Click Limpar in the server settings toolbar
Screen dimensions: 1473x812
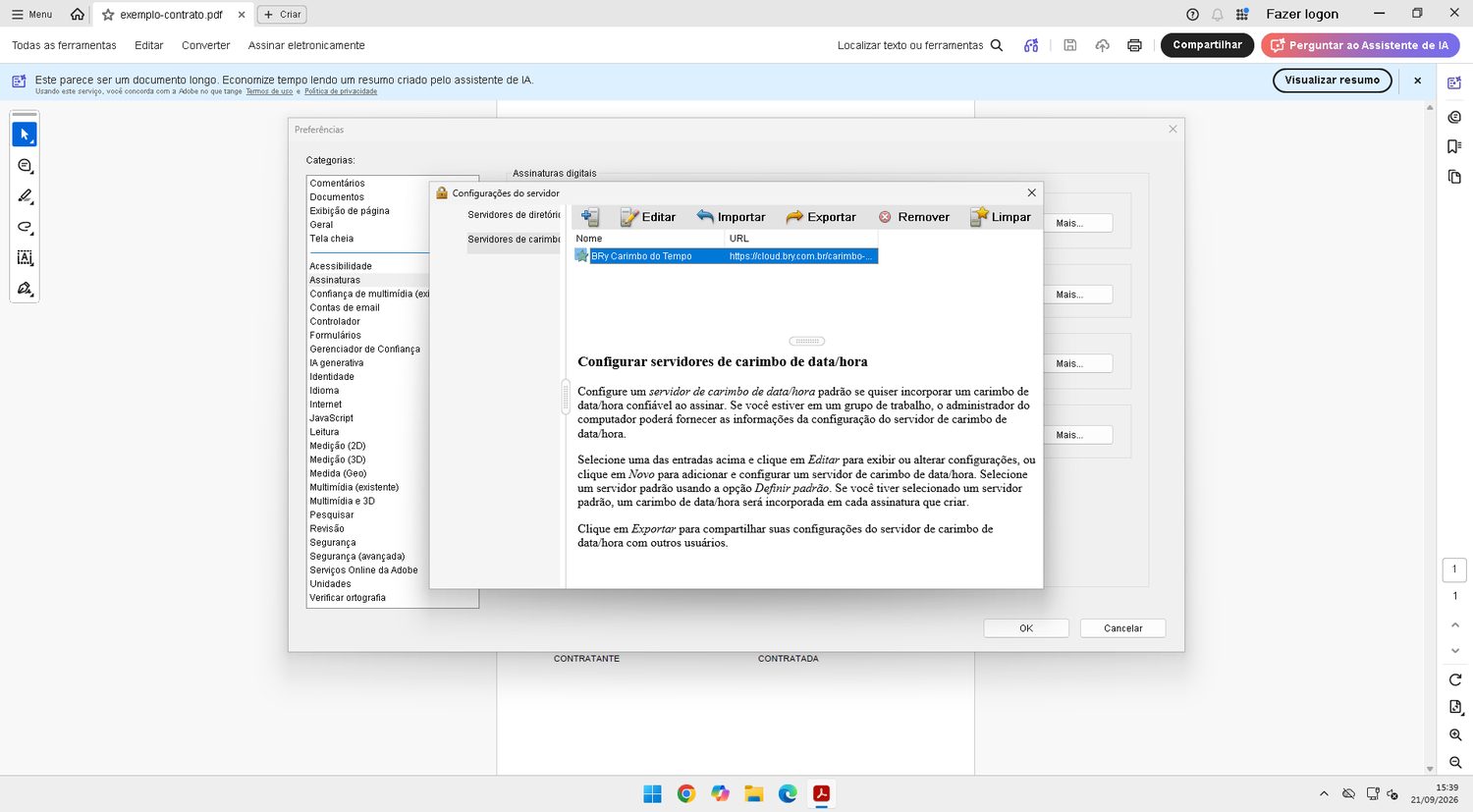tap(1001, 217)
